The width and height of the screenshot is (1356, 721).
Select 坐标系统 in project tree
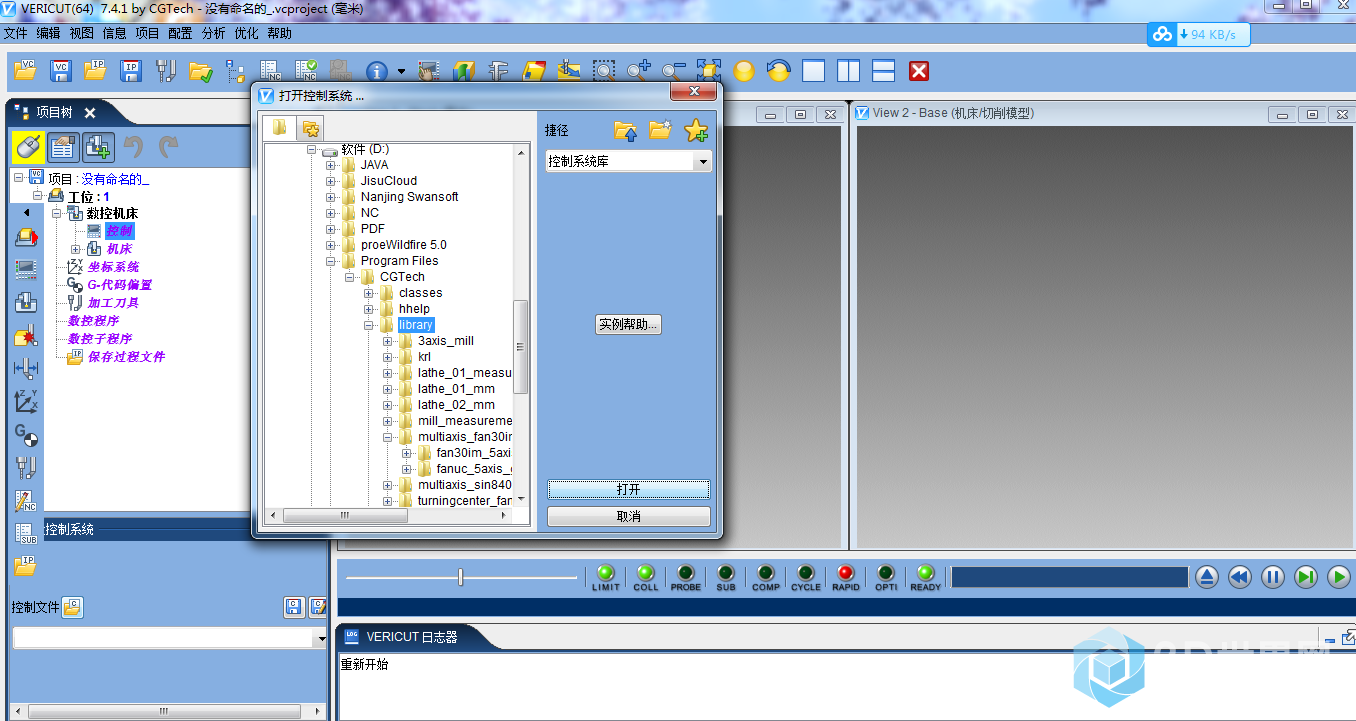pos(113,267)
